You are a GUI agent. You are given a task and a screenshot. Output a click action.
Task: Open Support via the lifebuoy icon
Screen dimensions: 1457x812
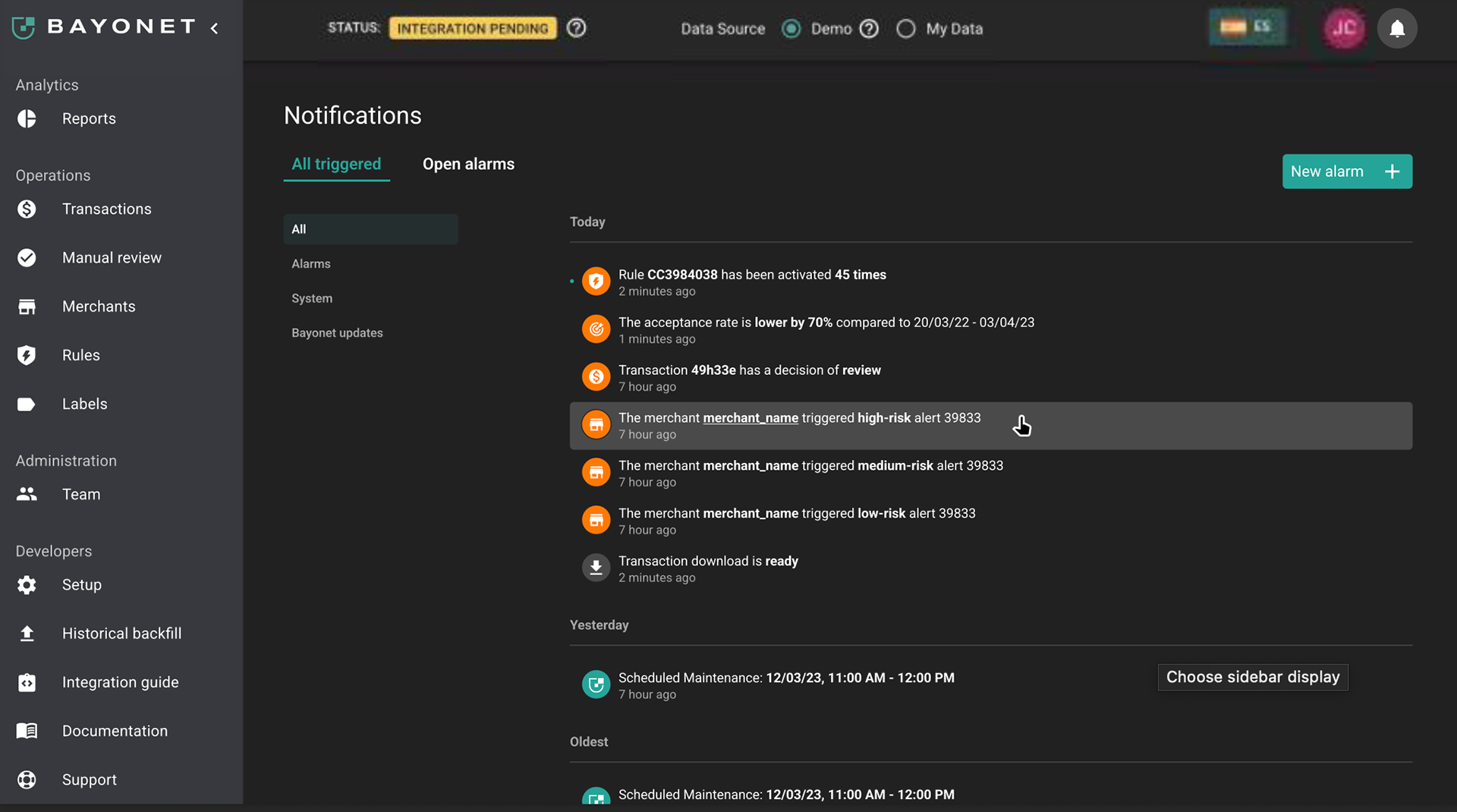pos(27,779)
